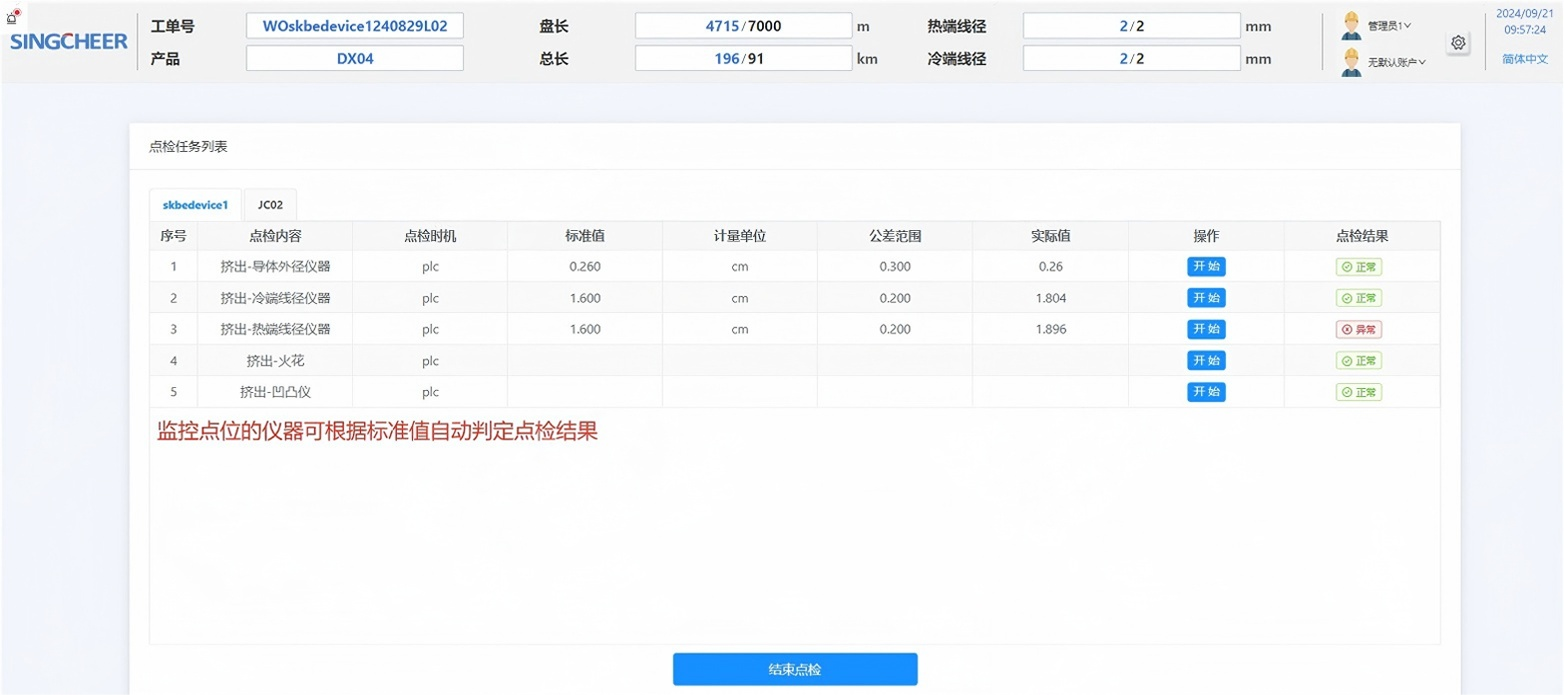Click actual value 1.896 cell

coord(1051,329)
